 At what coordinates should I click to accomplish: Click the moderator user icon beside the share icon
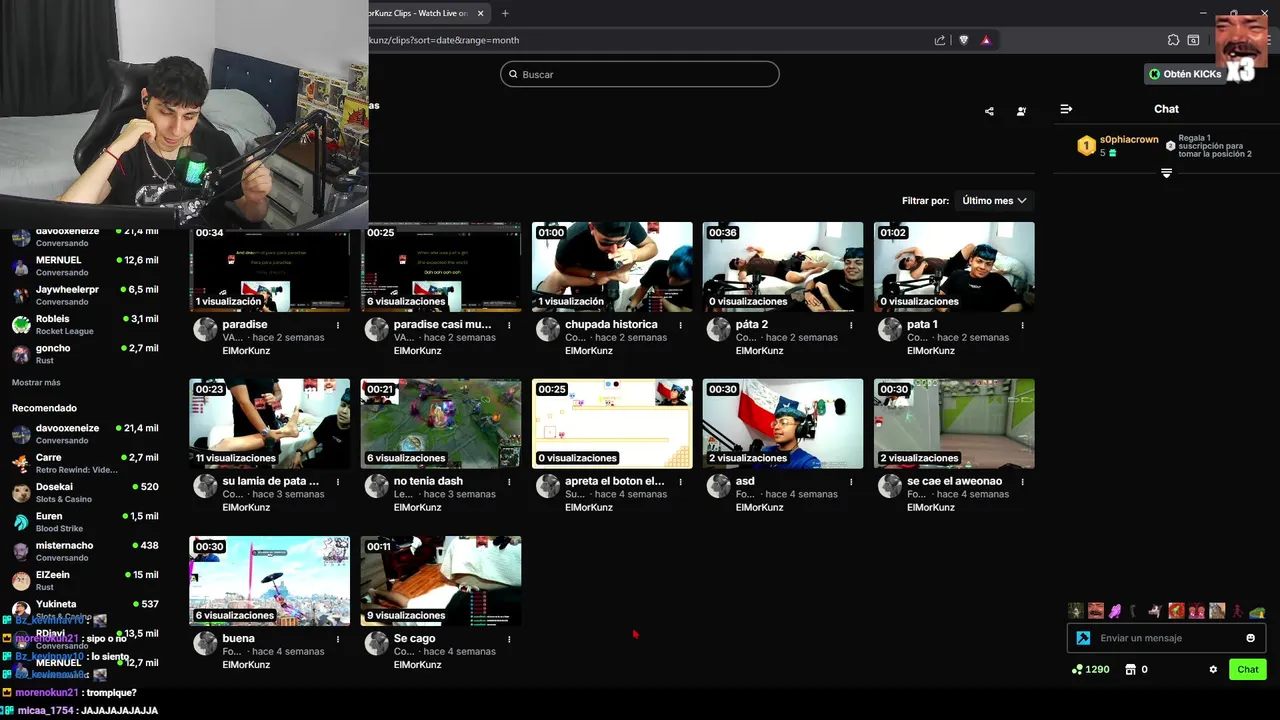[1021, 111]
